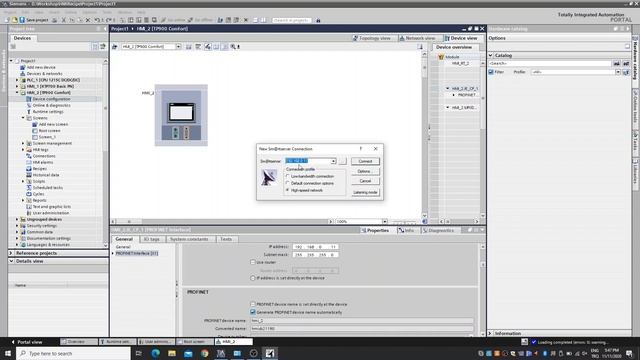640x360 pixels.
Task: Open HMI_2 device selector dropdown in device view
Action: pos(178,47)
